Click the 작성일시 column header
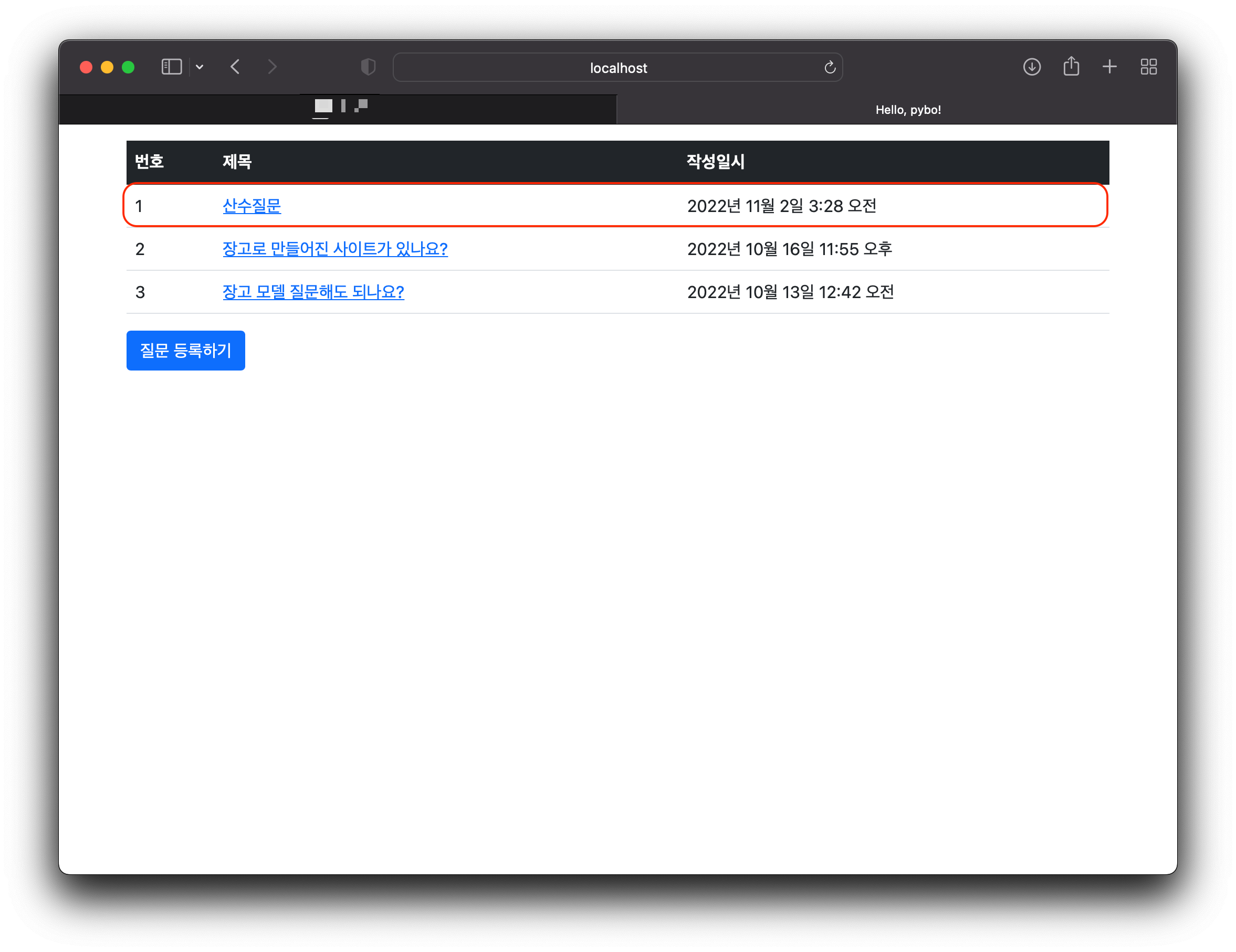 pyautogui.click(x=715, y=162)
